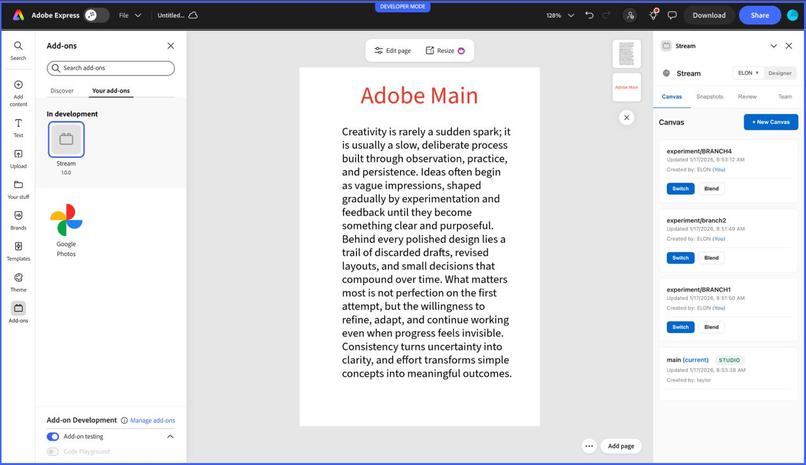Click the cloud sync status icon

tap(193, 15)
